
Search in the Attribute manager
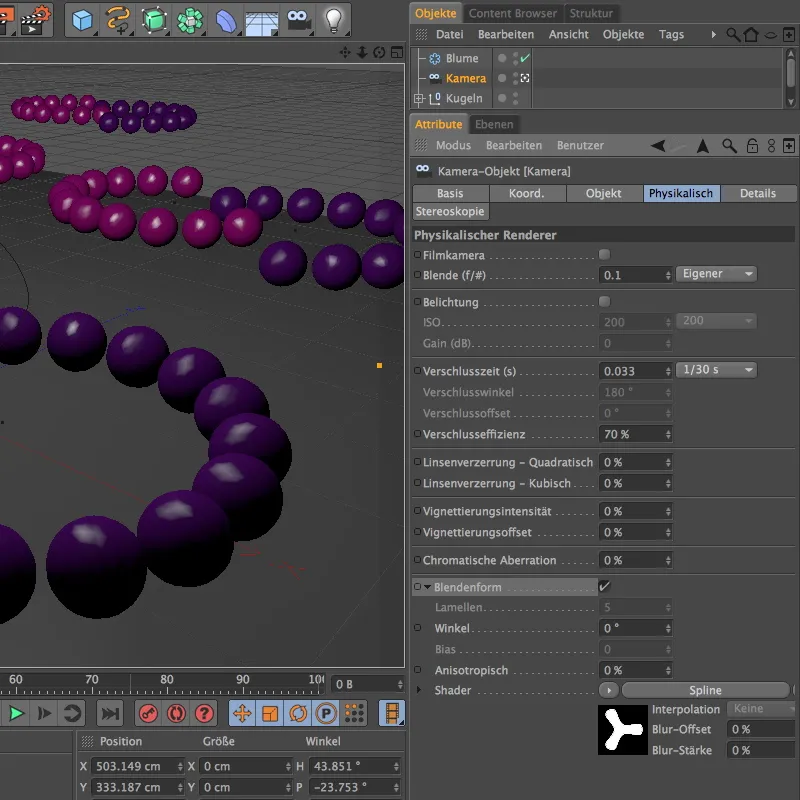pos(729,146)
